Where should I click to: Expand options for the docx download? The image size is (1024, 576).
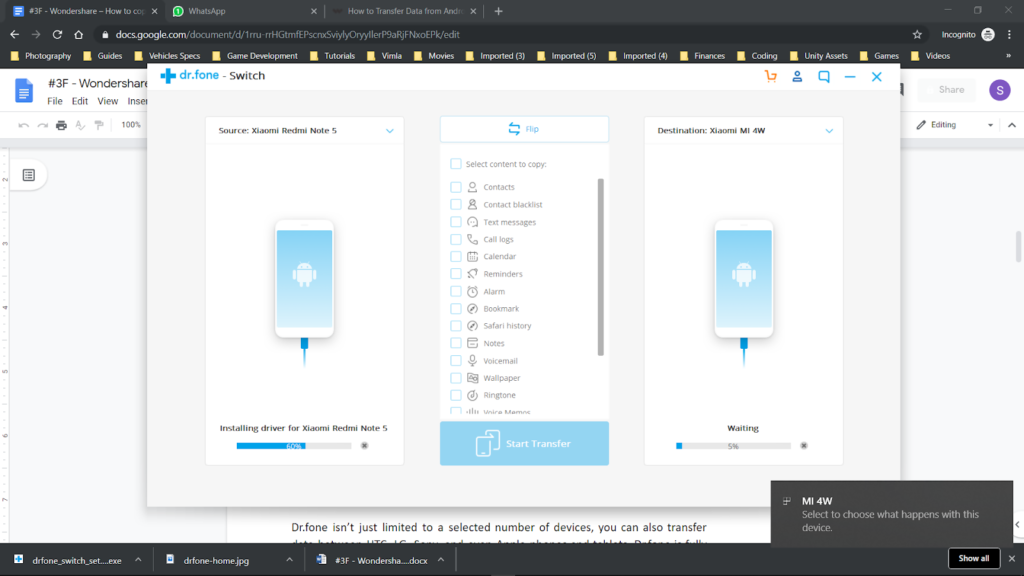coord(441,560)
